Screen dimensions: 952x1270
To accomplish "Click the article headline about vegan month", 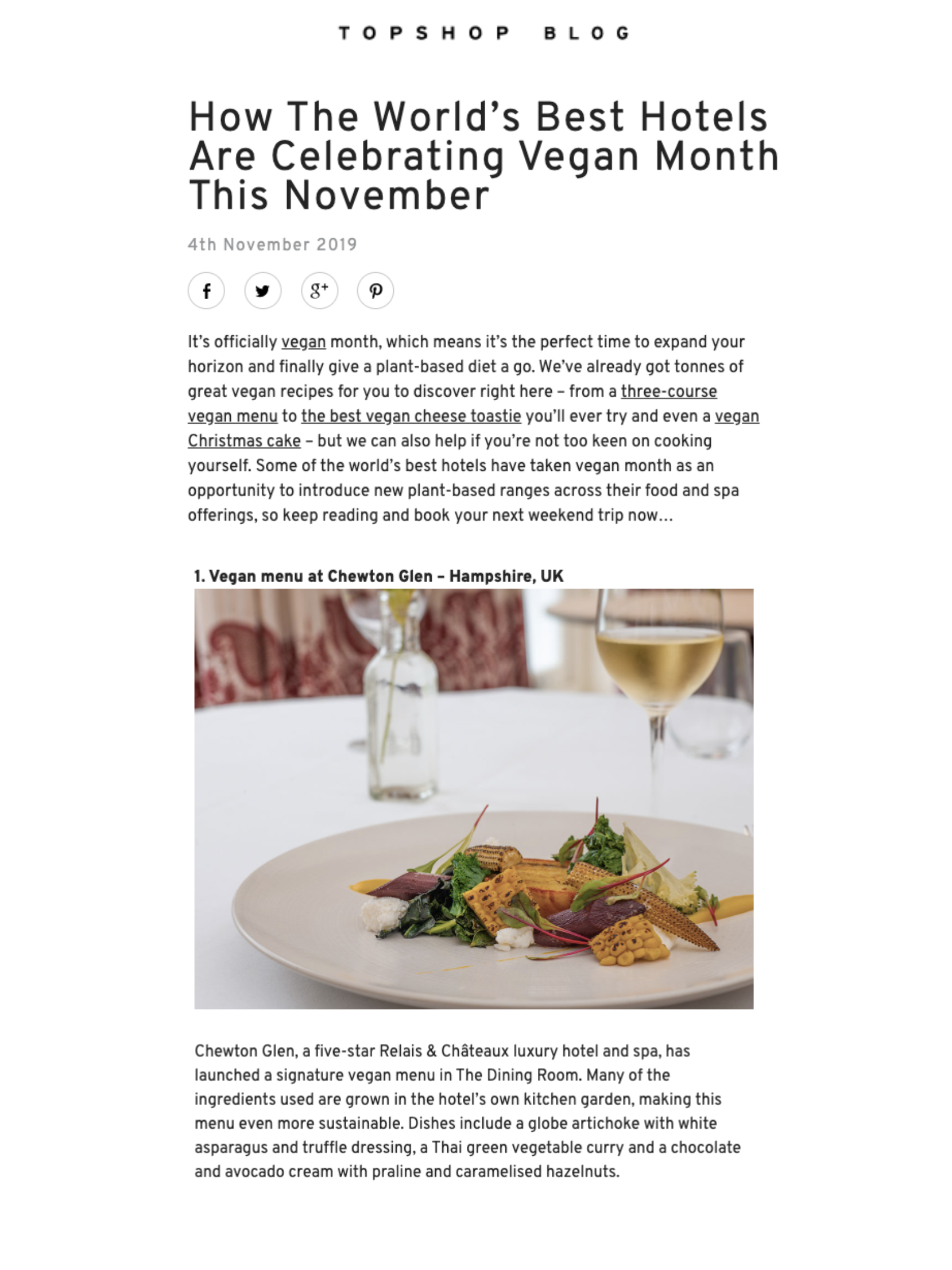I will pos(484,156).
